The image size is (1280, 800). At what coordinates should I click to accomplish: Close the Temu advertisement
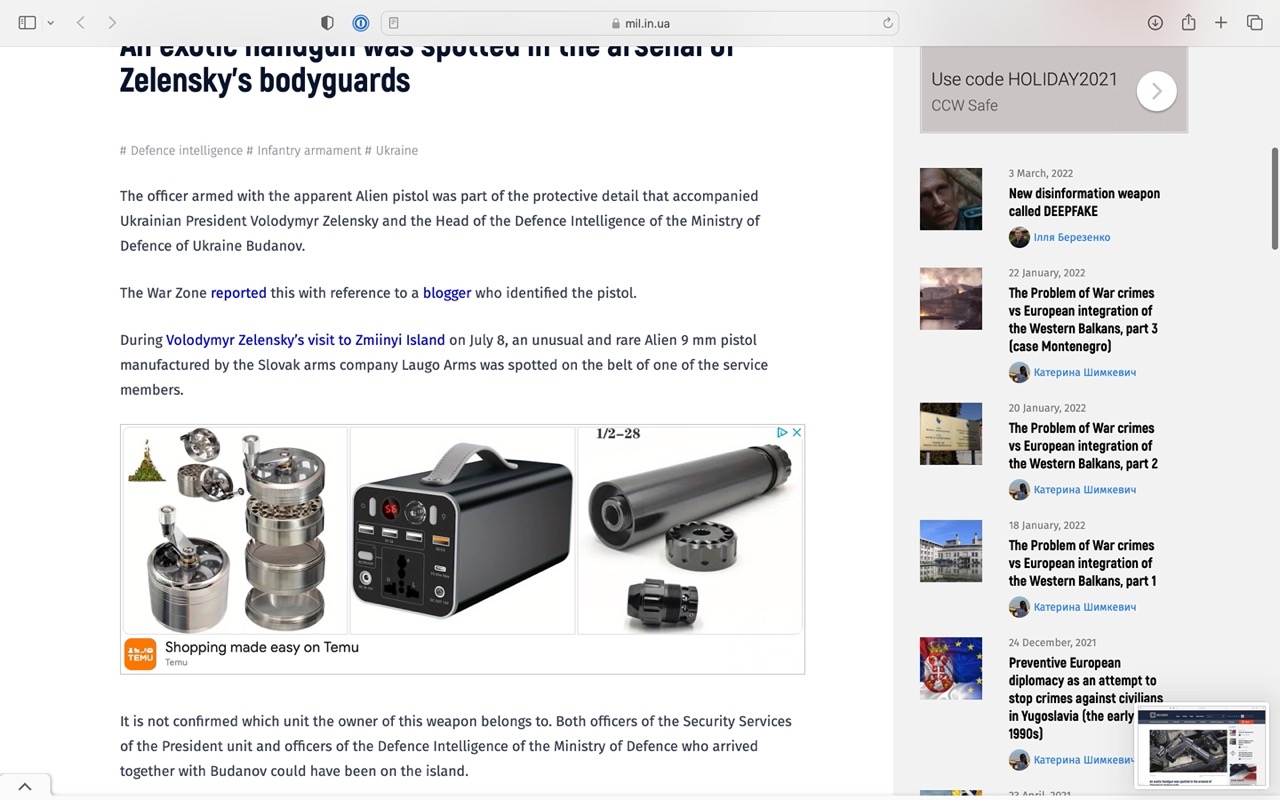pyautogui.click(x=797, y=433)
